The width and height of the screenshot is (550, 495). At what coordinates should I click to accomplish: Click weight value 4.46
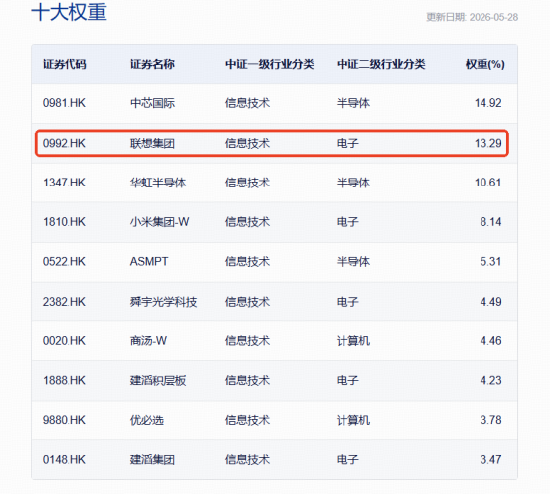coord(491,341)
